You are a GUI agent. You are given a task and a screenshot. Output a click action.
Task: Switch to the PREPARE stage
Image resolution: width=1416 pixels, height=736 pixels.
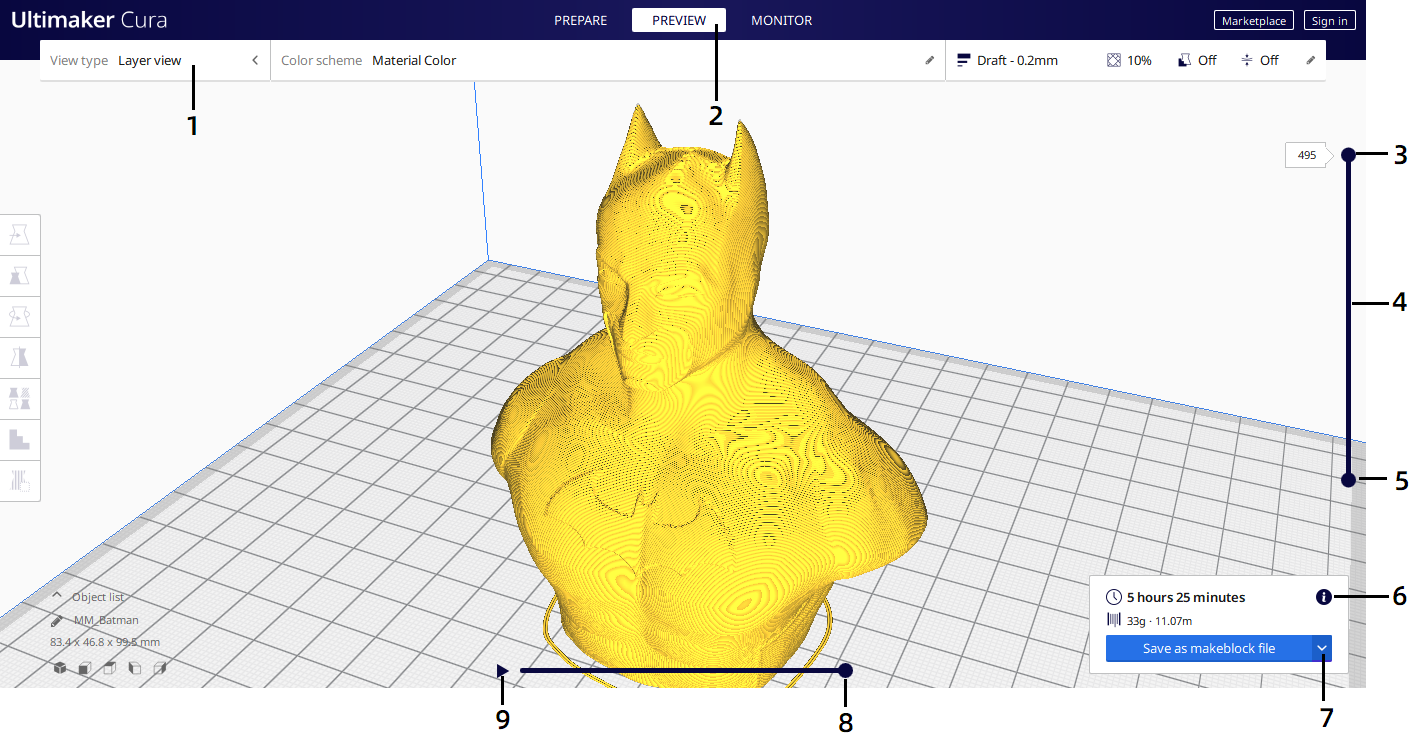coord(580,20)
